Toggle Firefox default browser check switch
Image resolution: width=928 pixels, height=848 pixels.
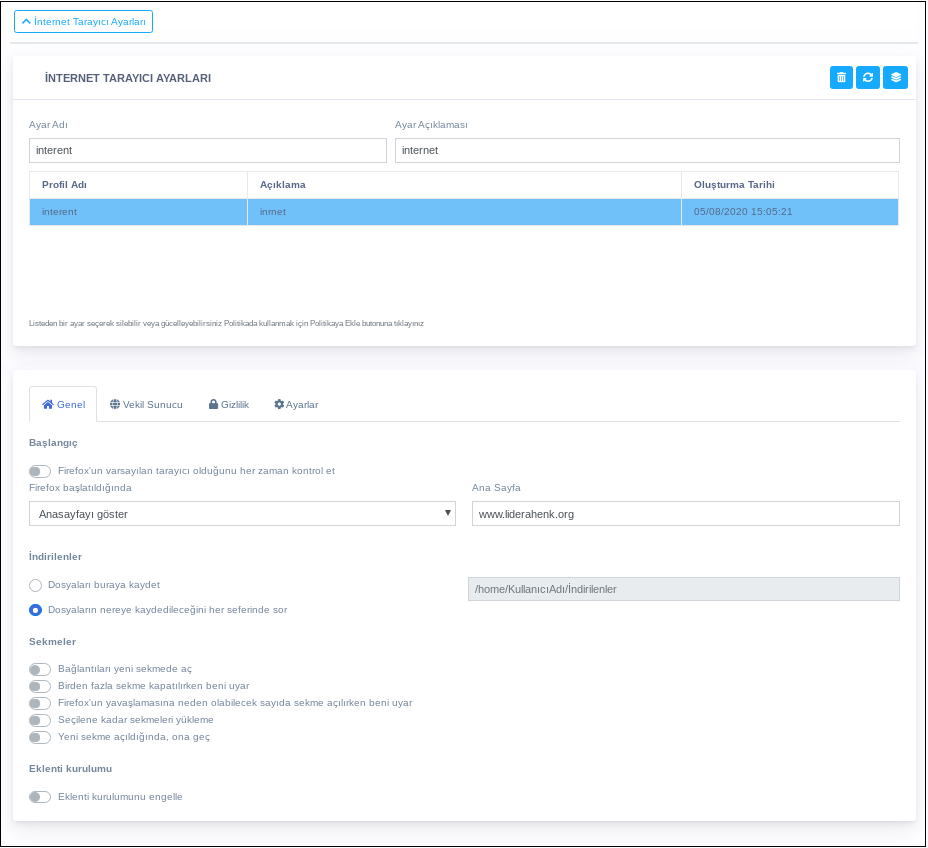(x=40, y=471)
